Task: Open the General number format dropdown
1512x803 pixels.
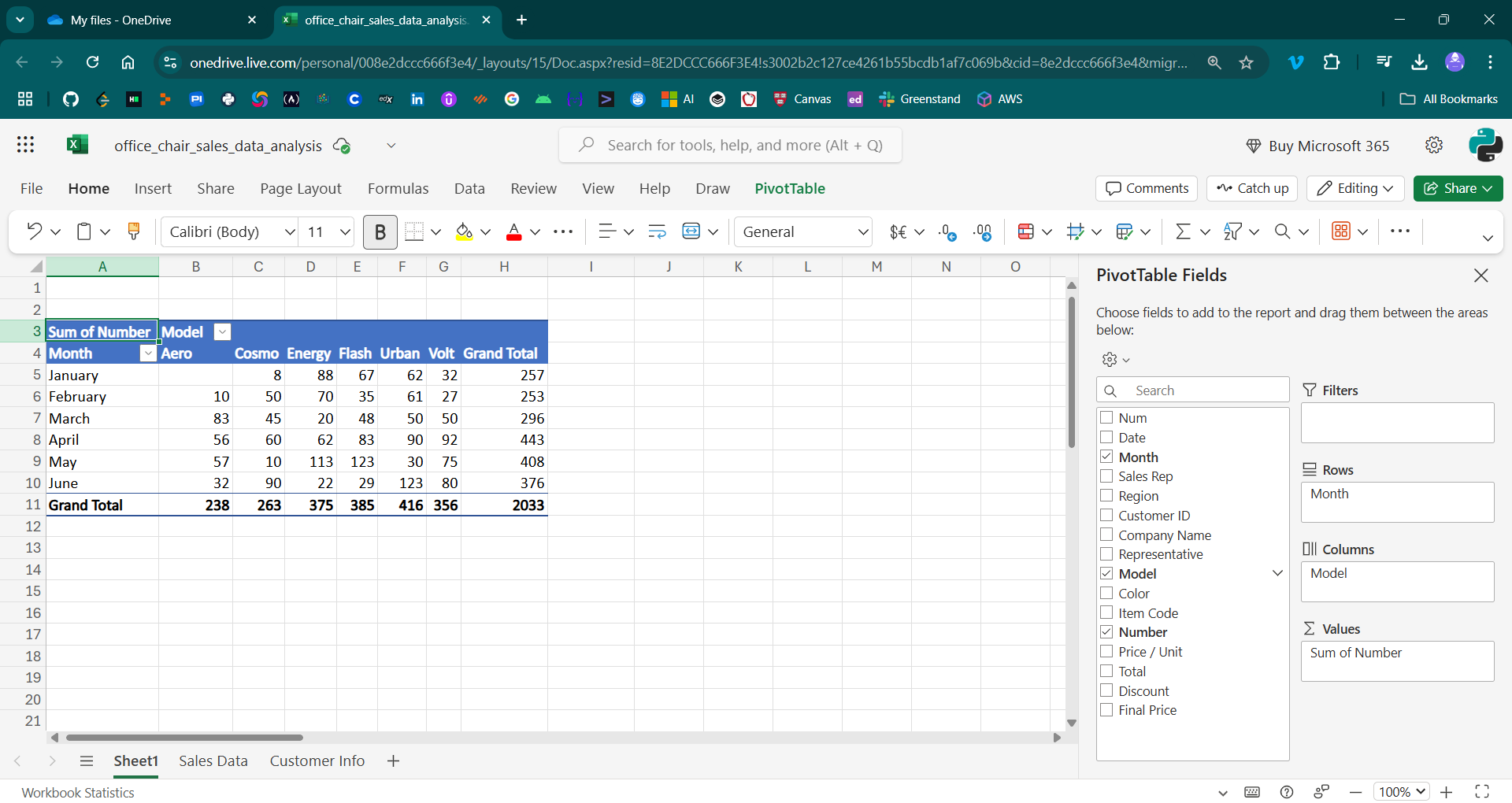Action: pos(862,232)
